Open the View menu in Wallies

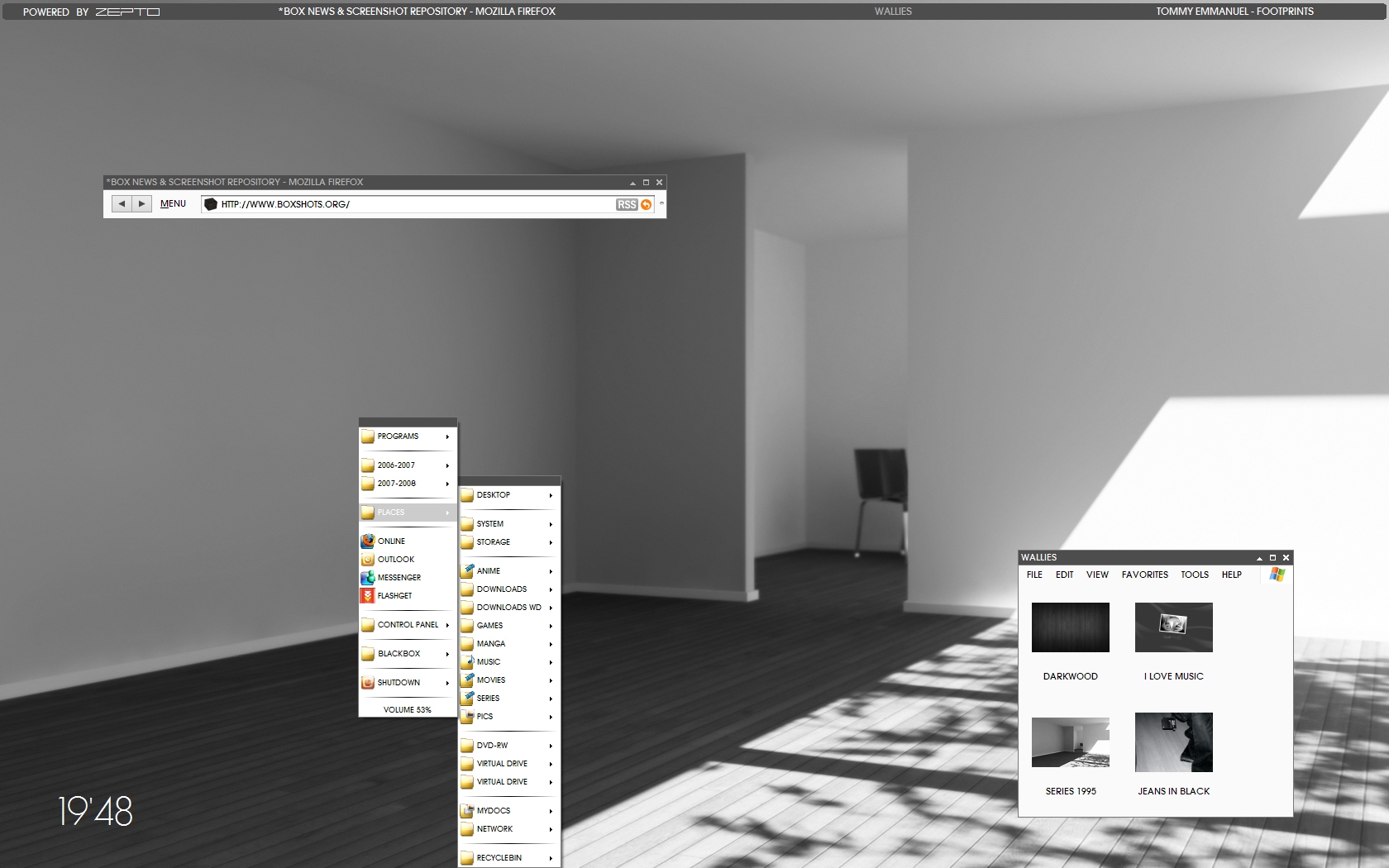tap(1097, 575)
